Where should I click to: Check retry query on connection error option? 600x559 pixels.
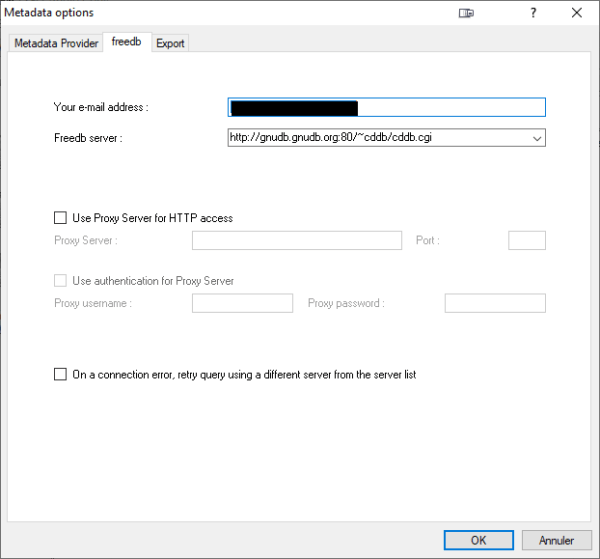tap(60, 374)
